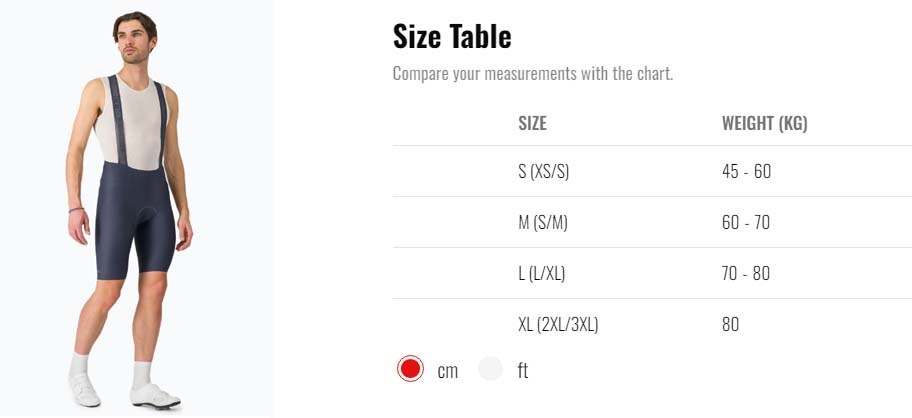The image size is (912, 418).
Task: Select the XL (2XL/3XL) size cell
Action: click(558, 324)
